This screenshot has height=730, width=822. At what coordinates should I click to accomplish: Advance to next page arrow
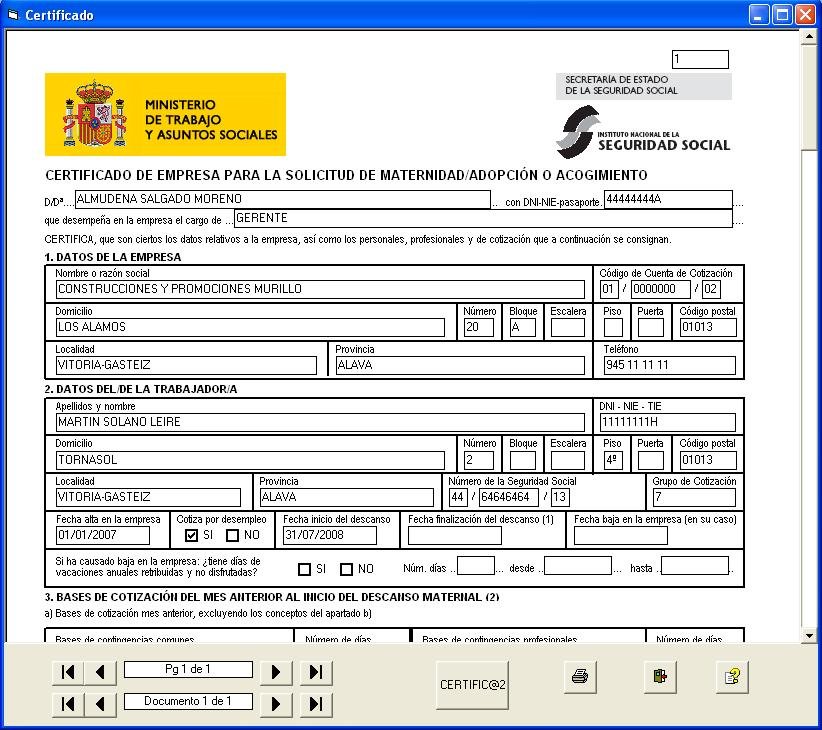275,672
